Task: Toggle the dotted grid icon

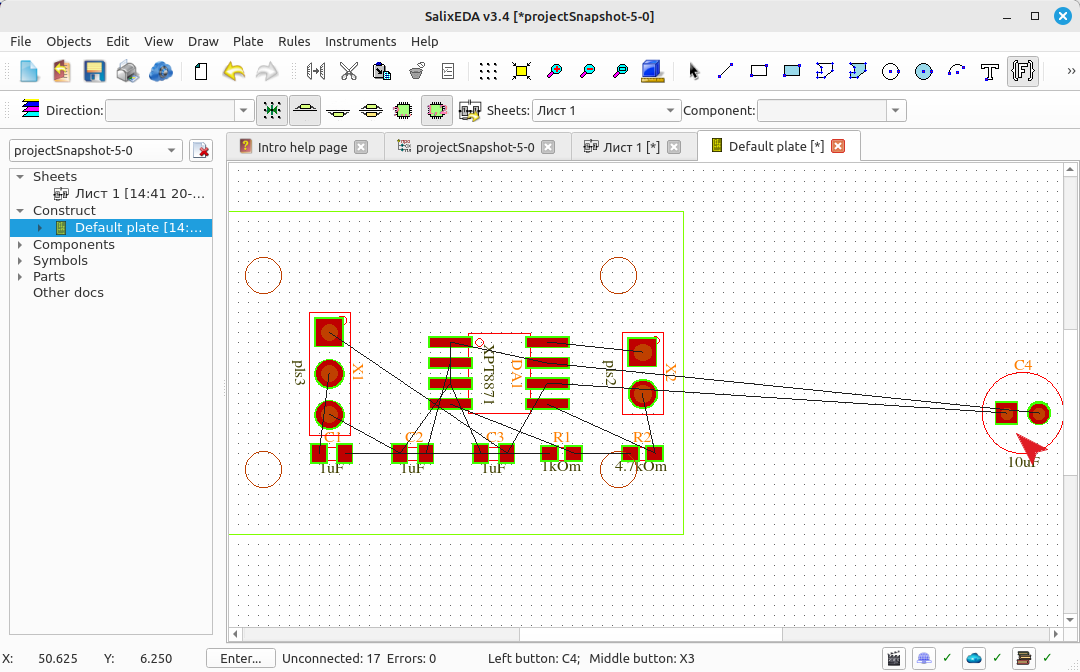Action: click(x=488, y=71)
